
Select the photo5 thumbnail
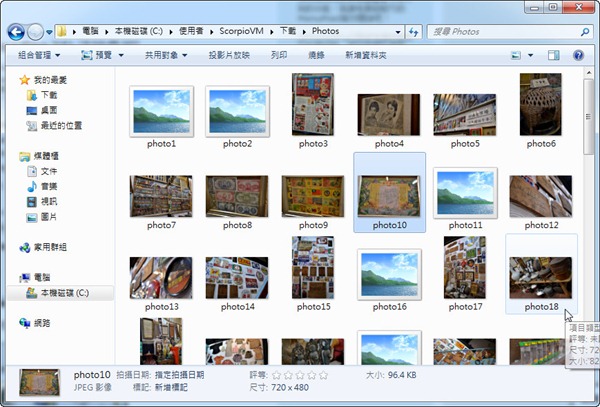pos(465,115)
